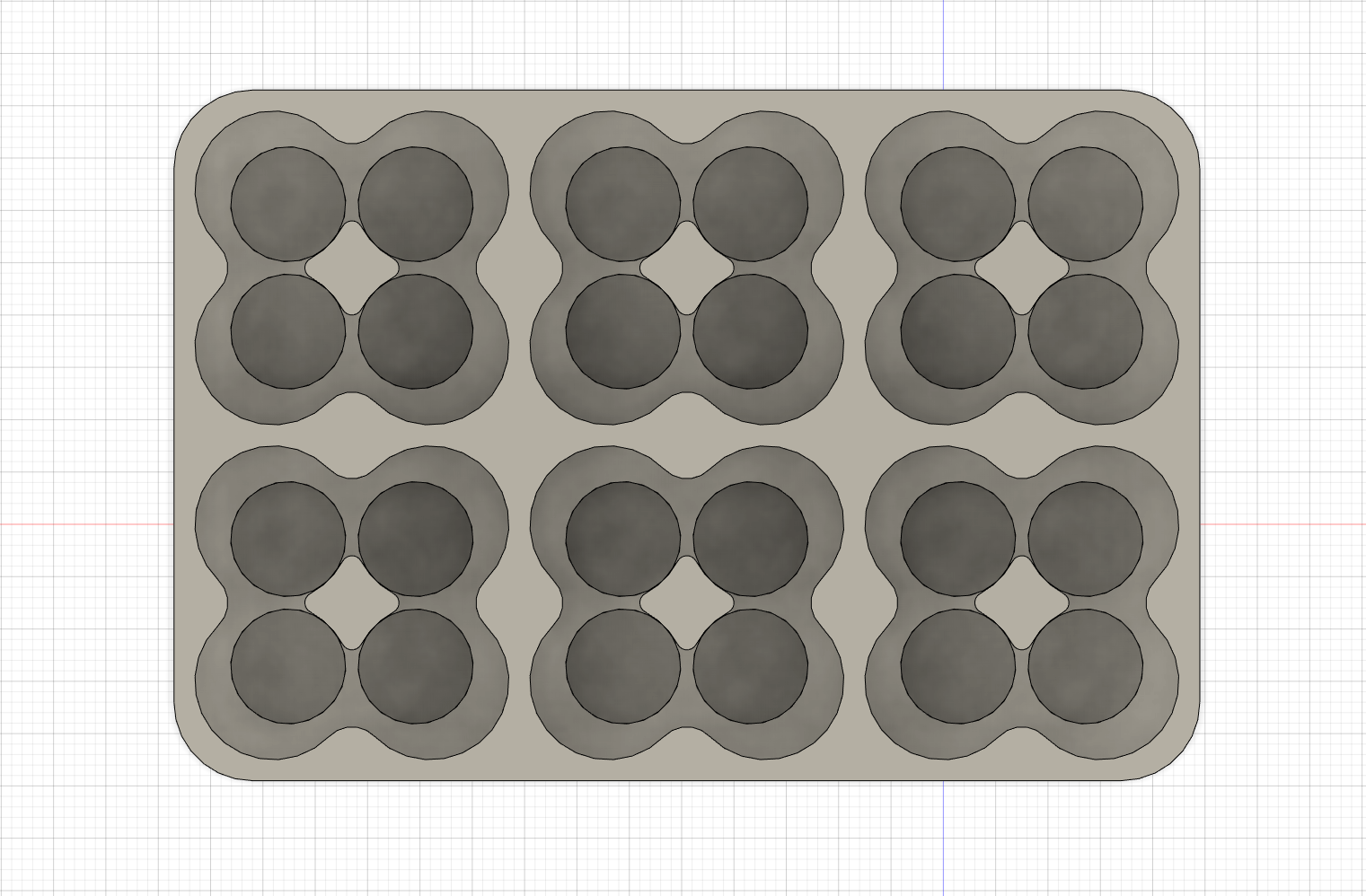
Task: Pick the lower-right circular pocket of top-left cluster
Action: tap(416, 331)
